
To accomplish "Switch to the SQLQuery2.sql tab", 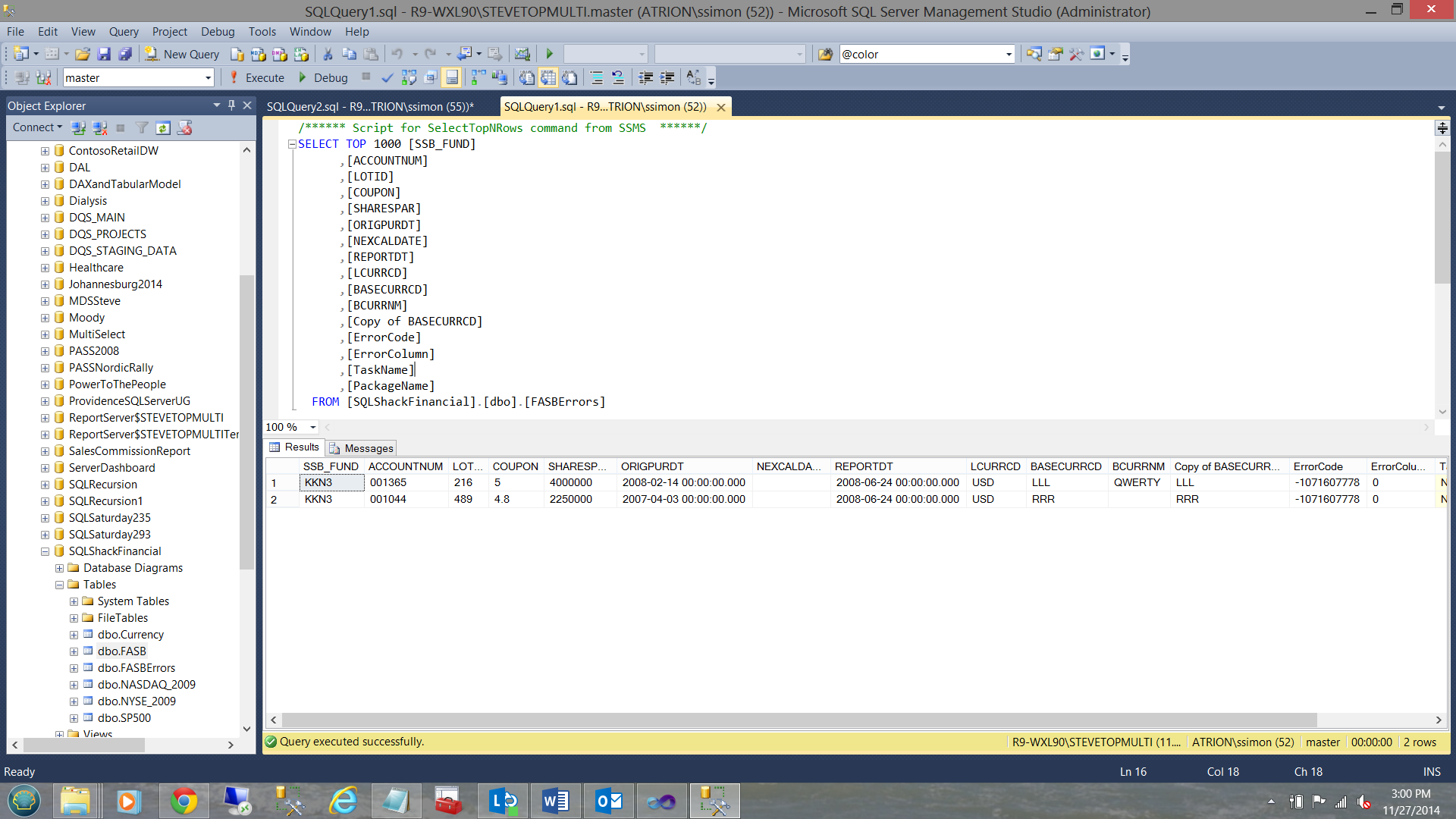I will [370, 106].
